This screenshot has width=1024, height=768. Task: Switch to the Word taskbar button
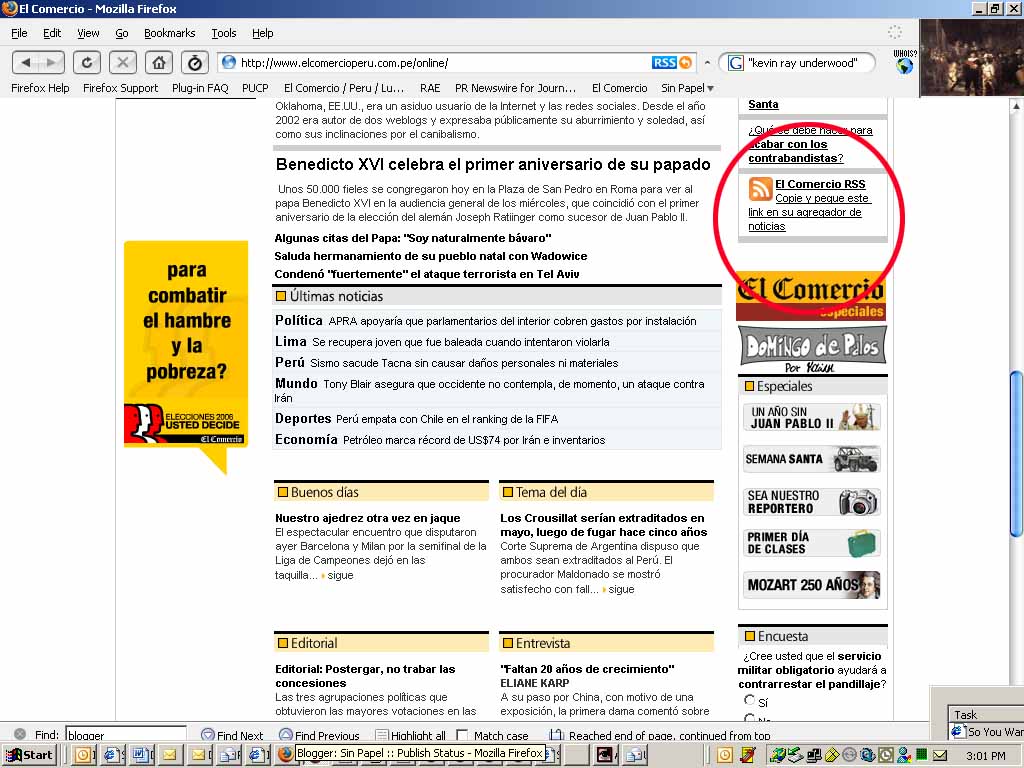pyautogui.click(x=140, y=755)
